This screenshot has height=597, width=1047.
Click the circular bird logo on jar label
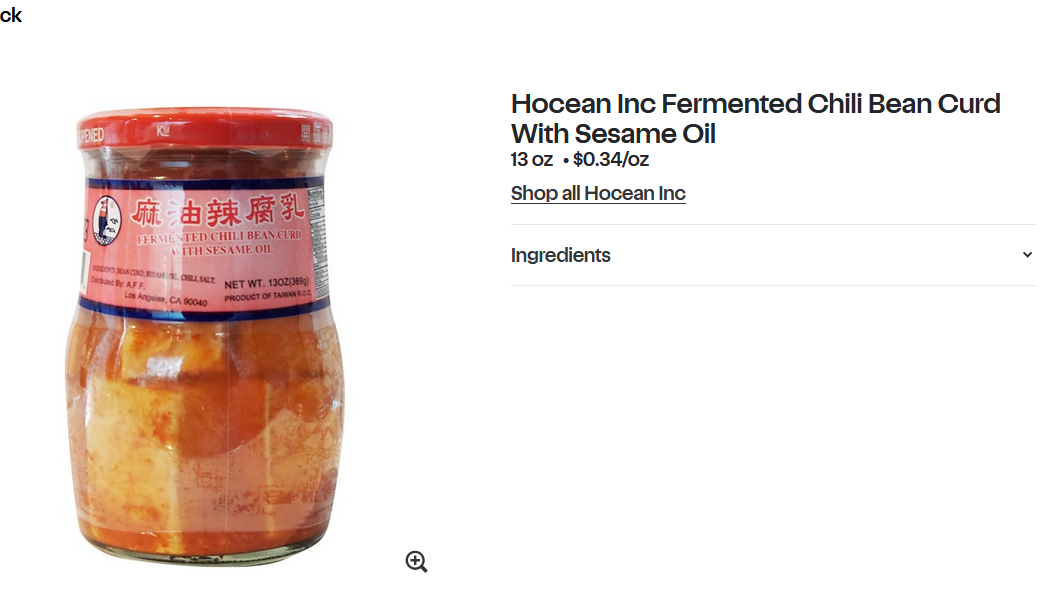[106, 220]
